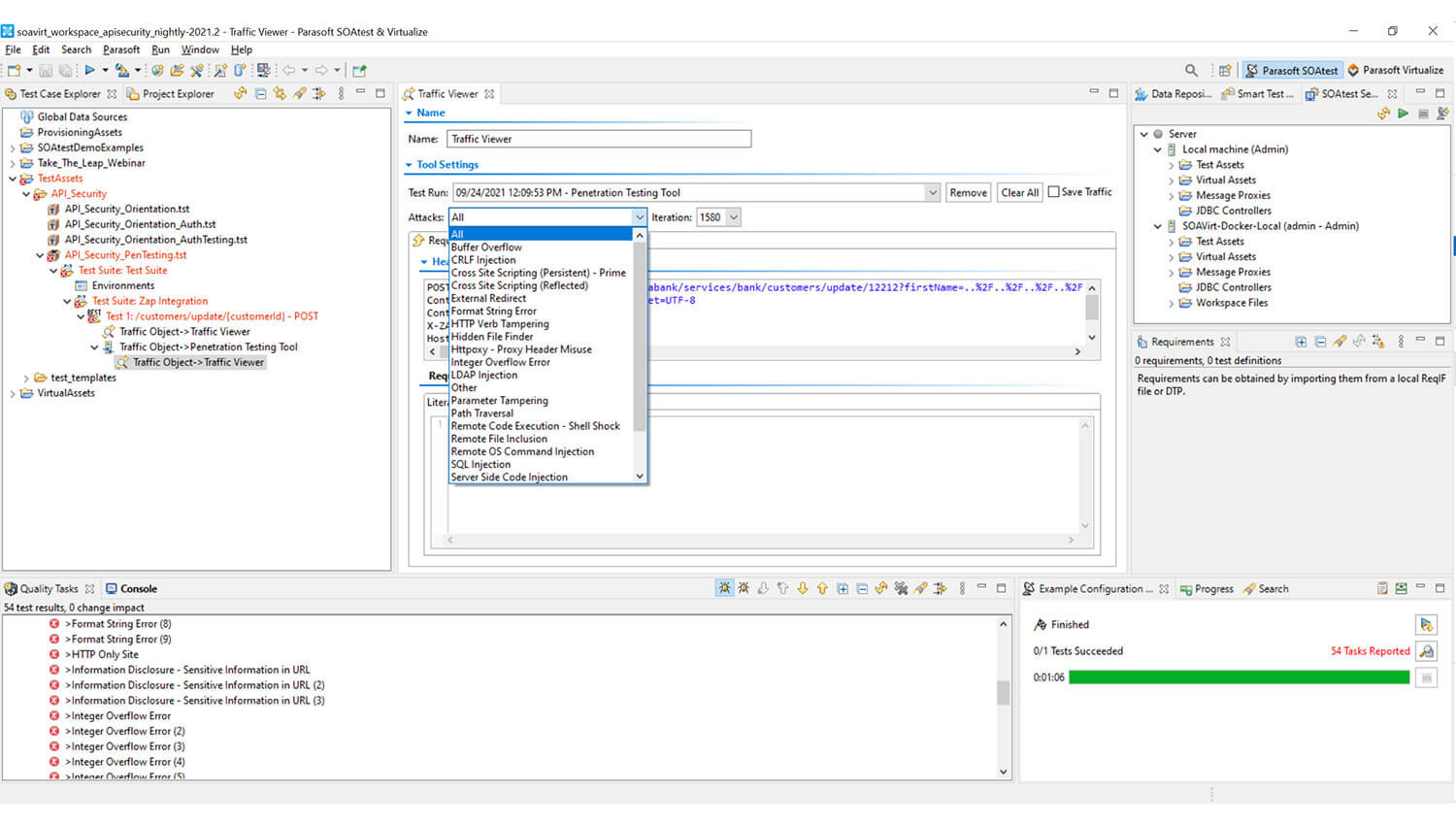Click the collapse-all icon in Test Case Explorer
The width and height of the screenshot is (1456, 825).
[260, 94]
